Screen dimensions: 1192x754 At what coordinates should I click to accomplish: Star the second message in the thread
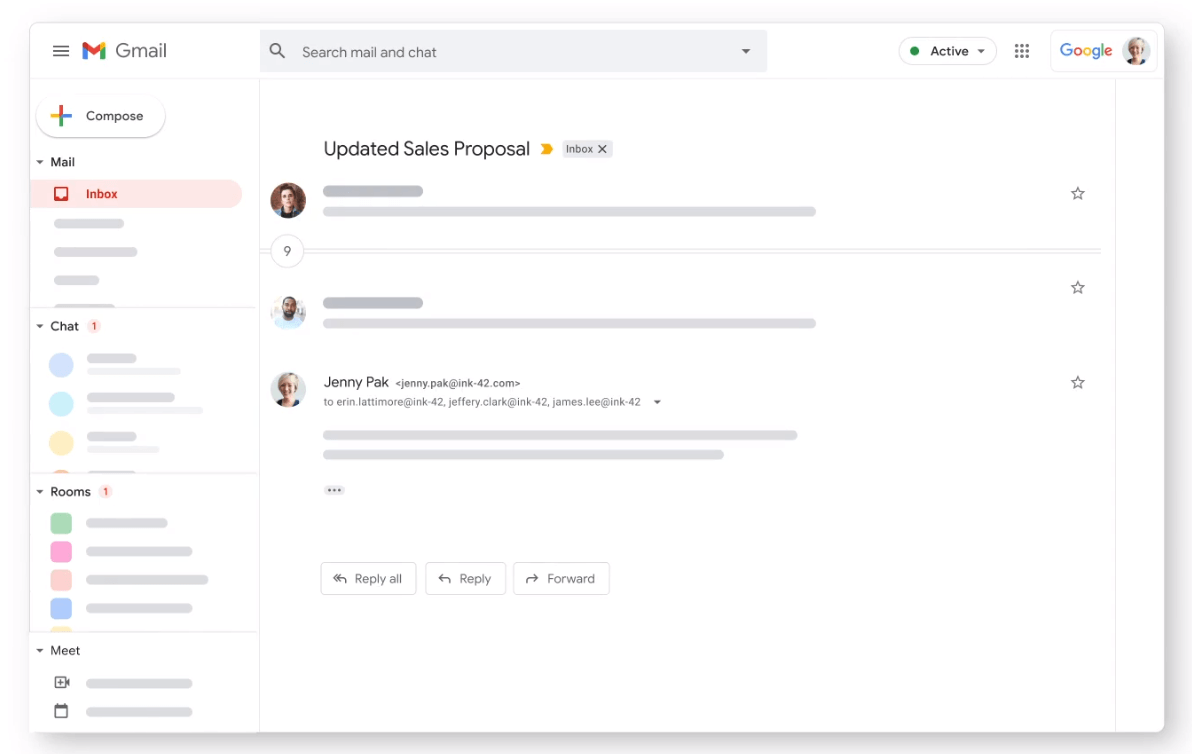click(x=1077, y=287)
